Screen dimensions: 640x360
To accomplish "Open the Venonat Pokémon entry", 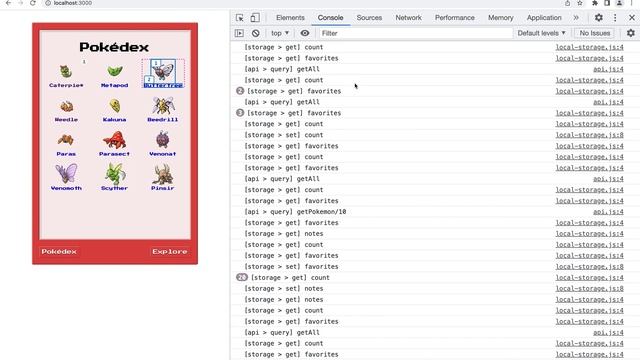I will pos(163,144).
